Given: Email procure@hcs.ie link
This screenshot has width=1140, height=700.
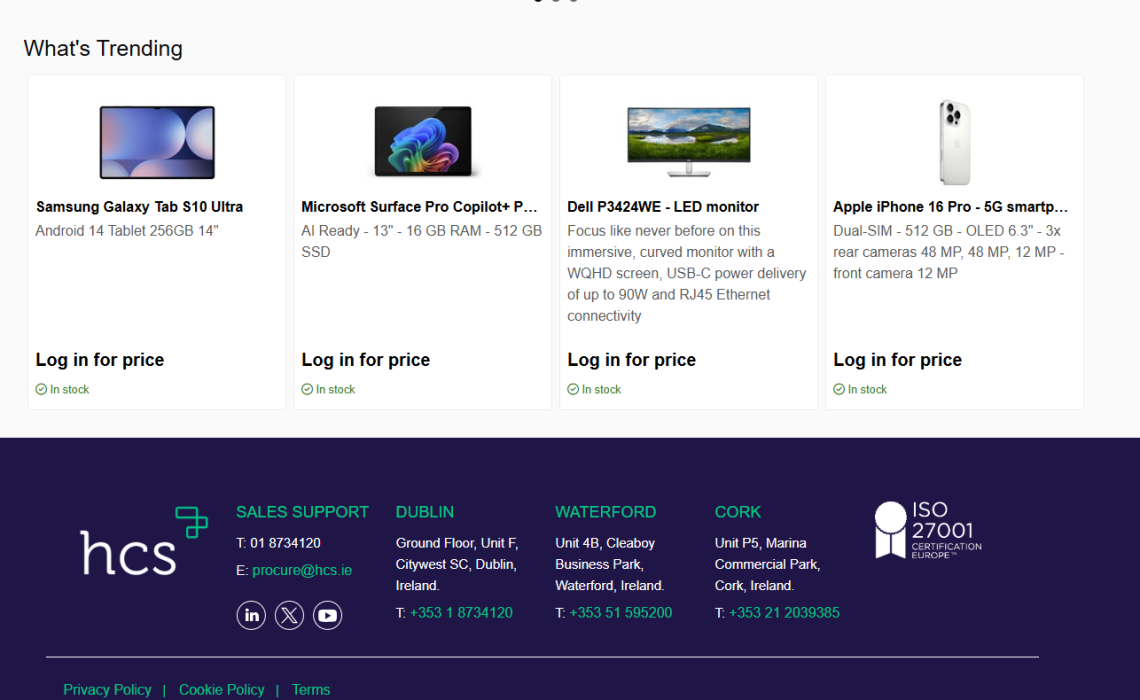Looking at the screenshot, I should pos(302,571).
